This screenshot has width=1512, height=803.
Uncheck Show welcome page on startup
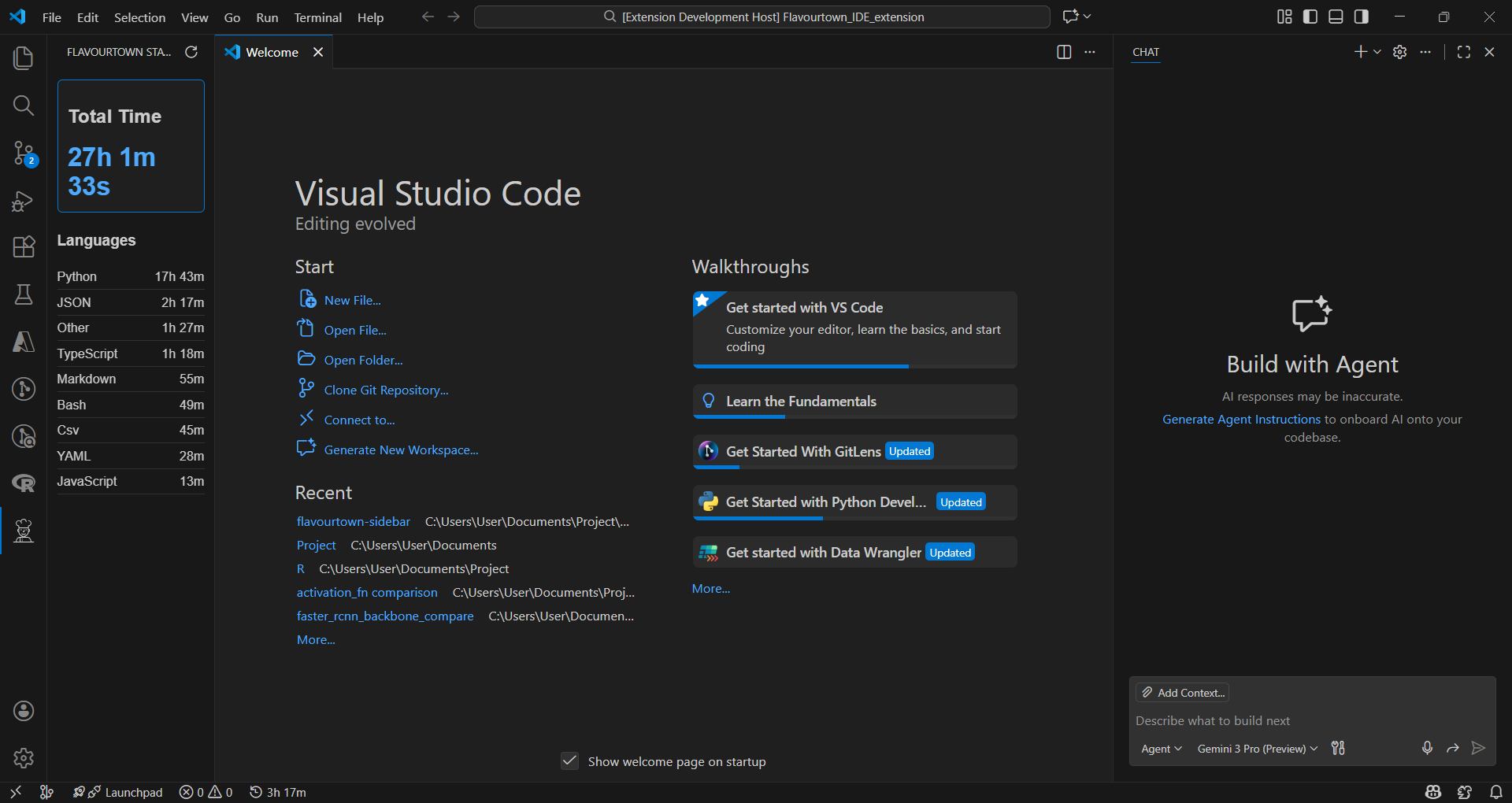pyautogui.click(x=569, y=761)
